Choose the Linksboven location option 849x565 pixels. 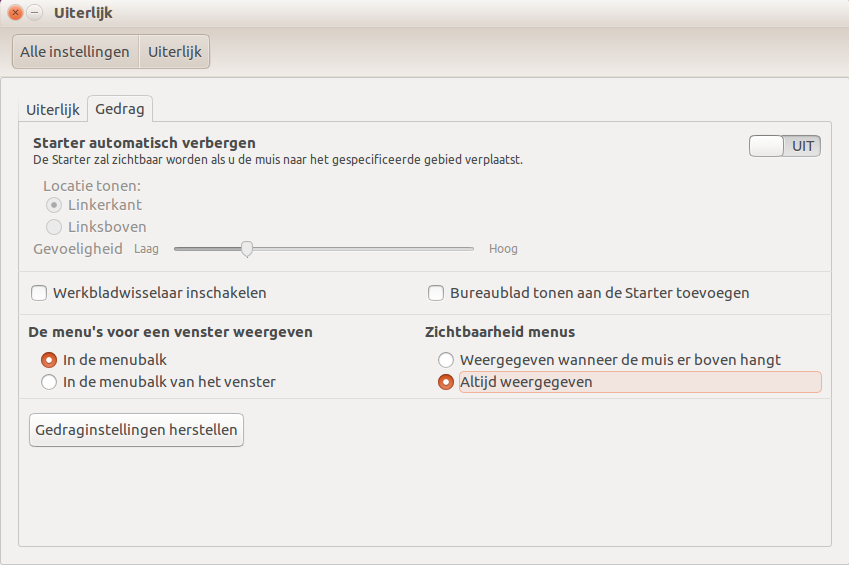(54, 227)
